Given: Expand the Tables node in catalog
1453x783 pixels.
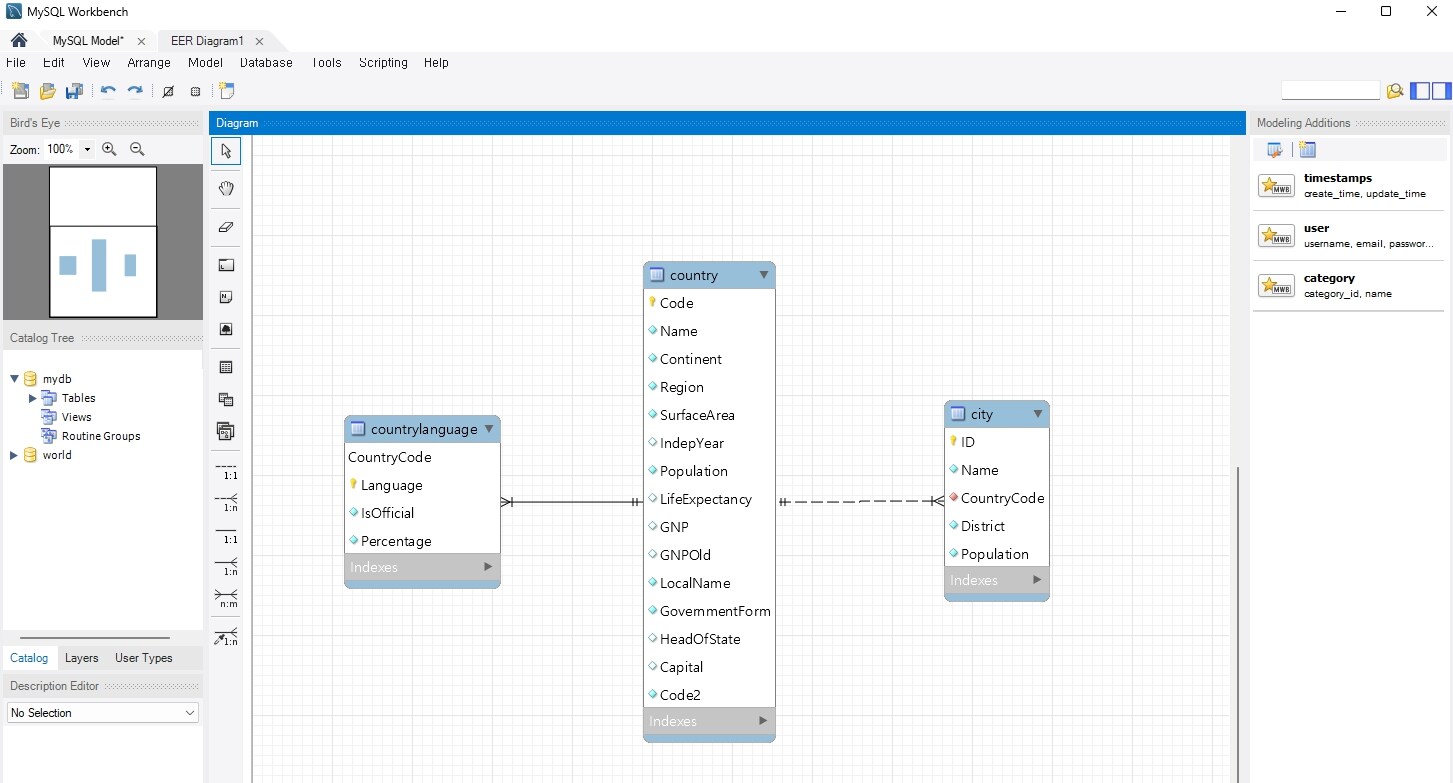Looking at the screenshot, I should (x=32, y=398).
